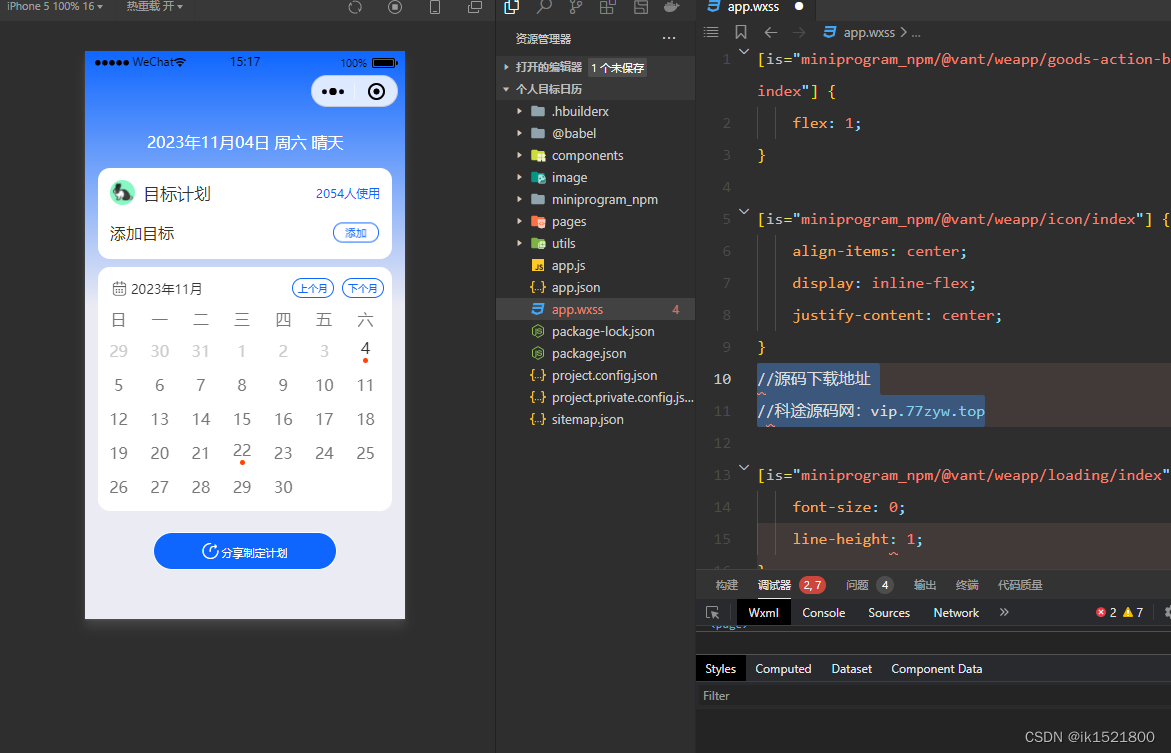This screenshot has height=753, width=1171.
Task: Expand the .hbuilderx folder
Action: point(520,111)
